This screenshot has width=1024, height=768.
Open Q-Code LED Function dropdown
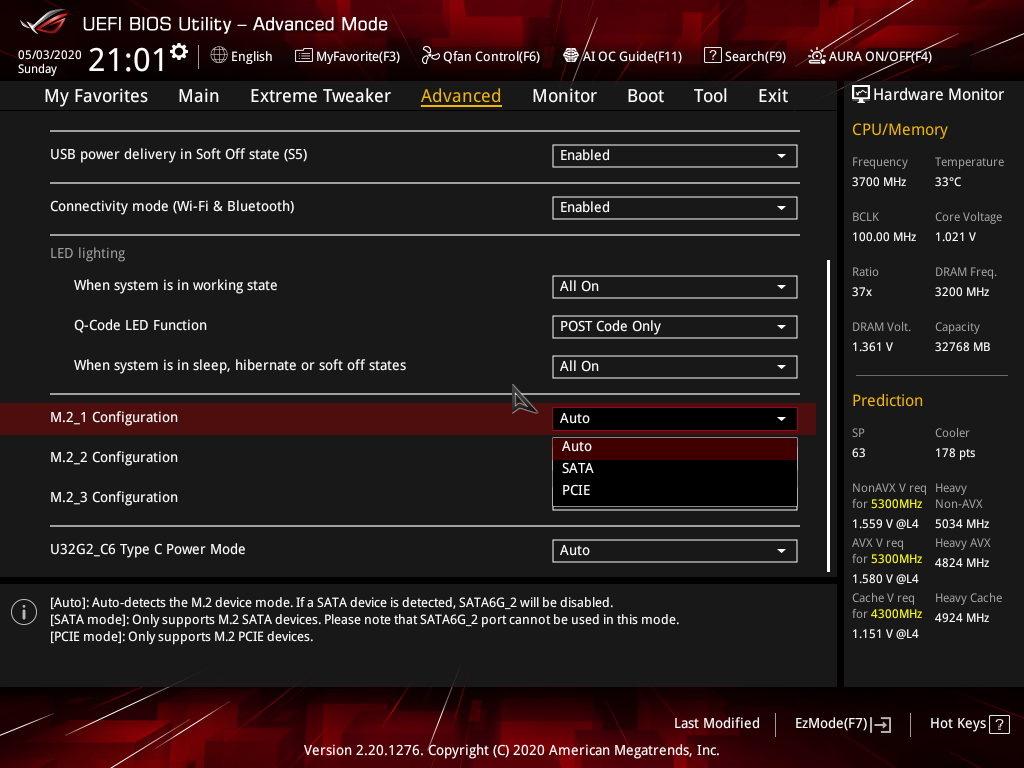pyautogui.click(x=675, y=327)
